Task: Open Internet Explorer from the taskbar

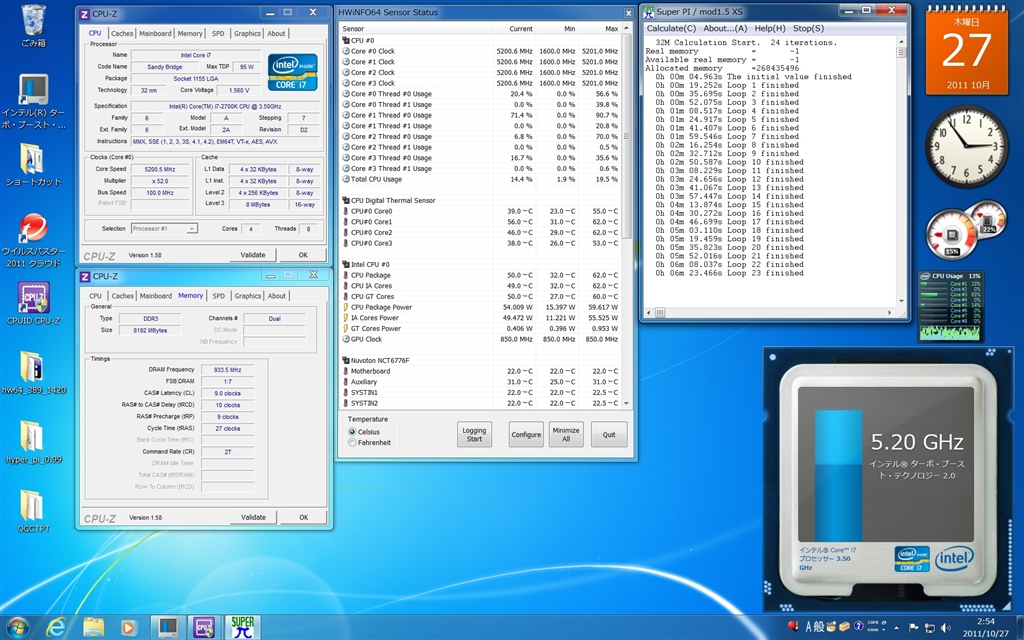Action: click(57, 627)
